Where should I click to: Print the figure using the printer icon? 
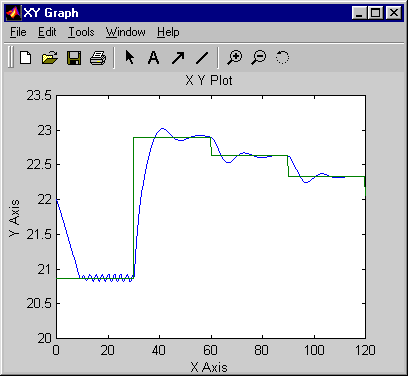click(98, 58)
